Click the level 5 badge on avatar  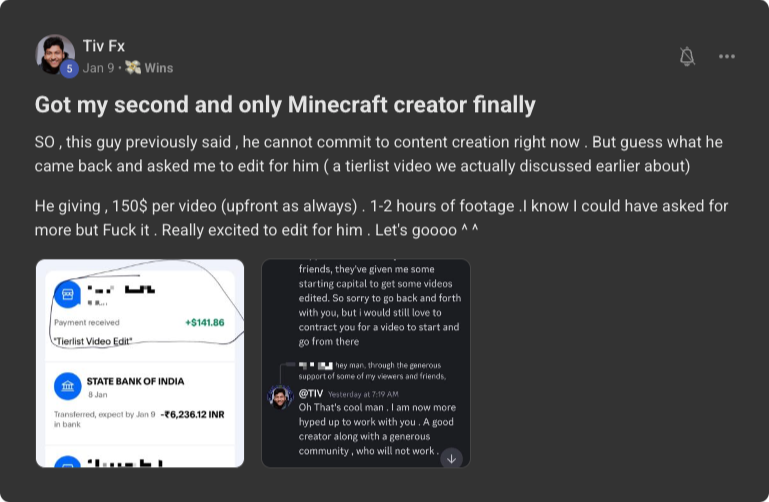click(x=69, y=68)
